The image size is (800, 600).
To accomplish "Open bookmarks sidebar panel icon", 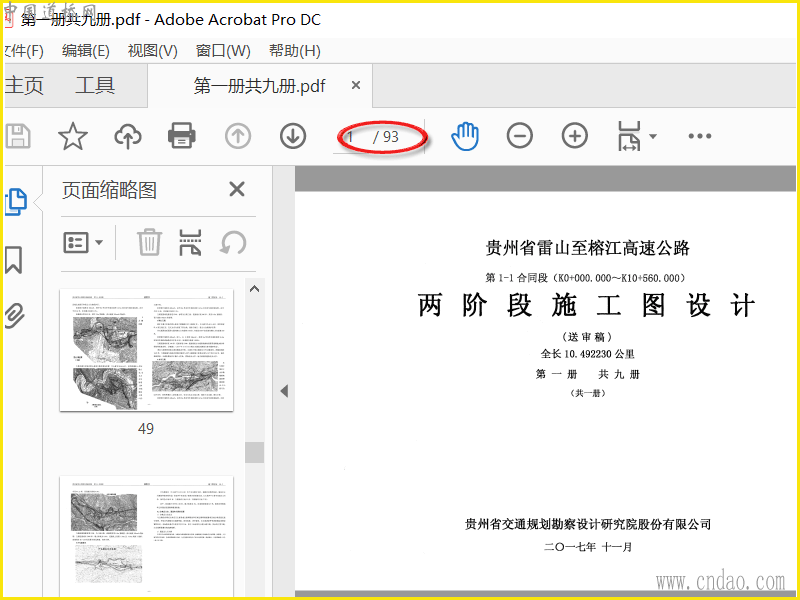I will [14, 260].
